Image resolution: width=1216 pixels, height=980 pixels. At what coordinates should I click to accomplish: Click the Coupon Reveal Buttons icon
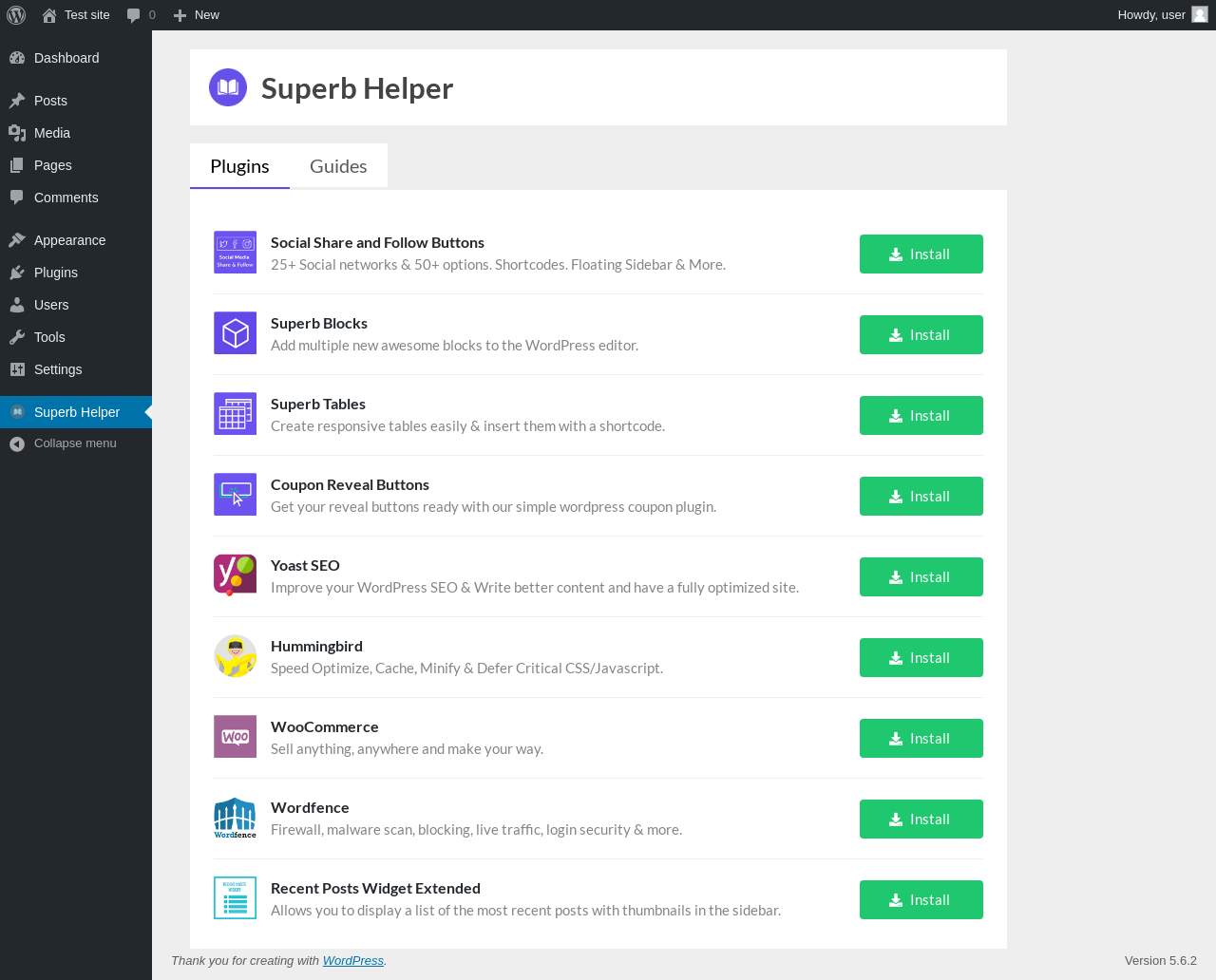click(235, 495)
